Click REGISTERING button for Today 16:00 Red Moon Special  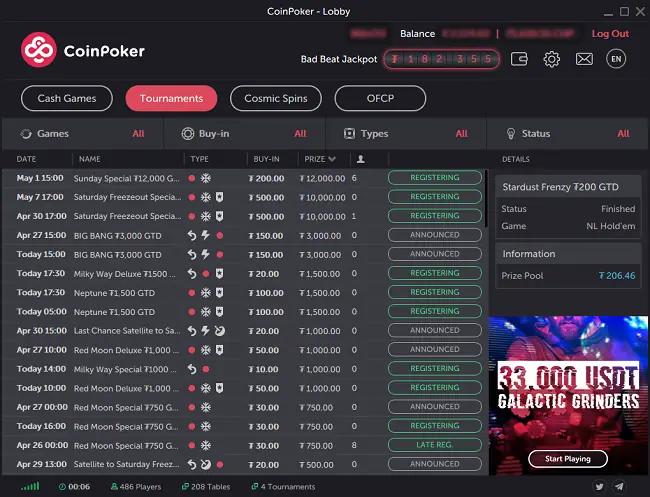[435, 426]
